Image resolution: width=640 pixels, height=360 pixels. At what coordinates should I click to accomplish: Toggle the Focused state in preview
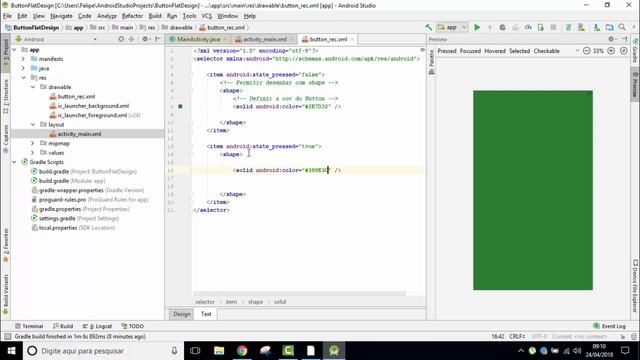[470, 51]
